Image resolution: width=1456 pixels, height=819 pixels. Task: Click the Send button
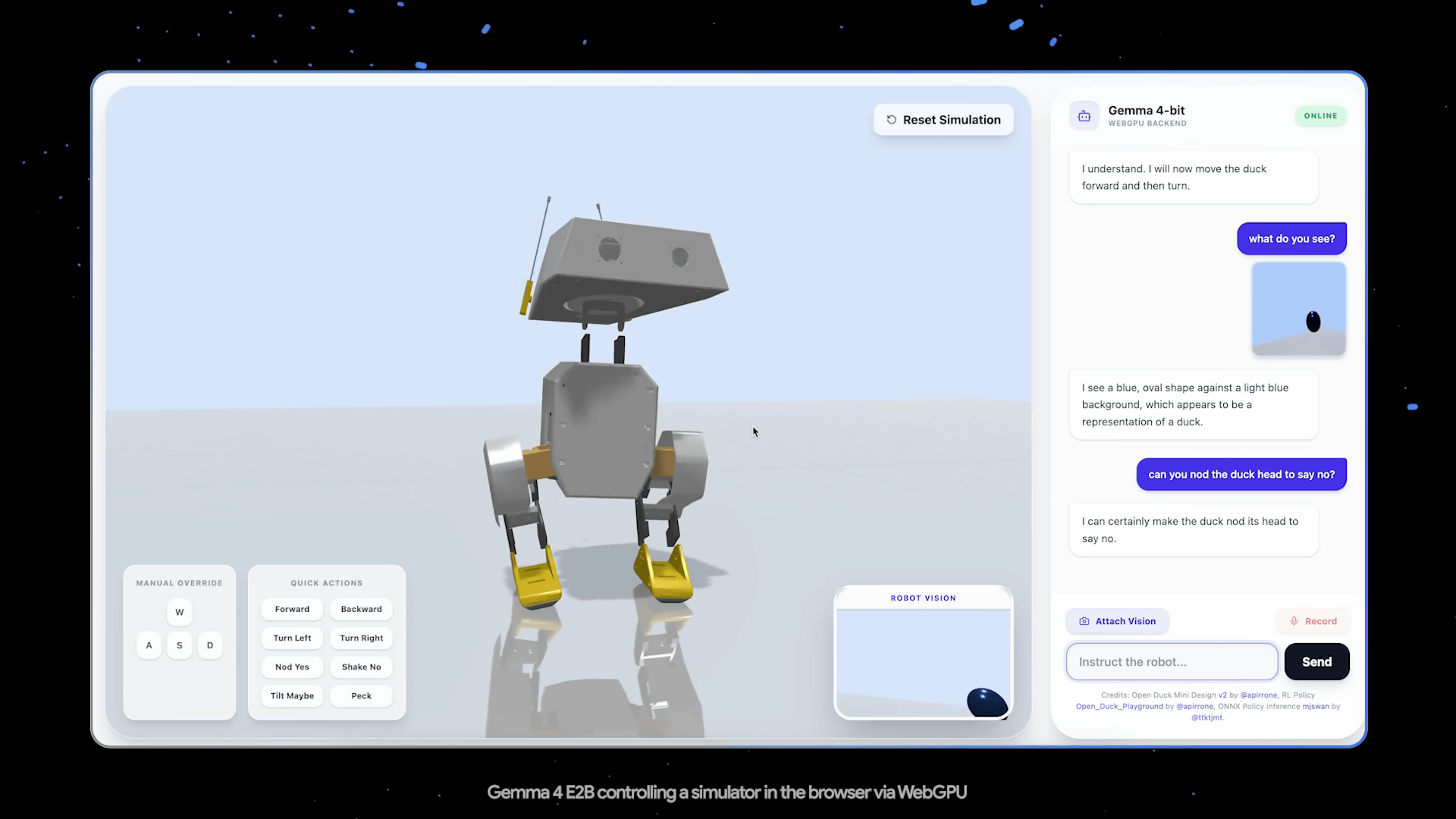(1316, 661)
